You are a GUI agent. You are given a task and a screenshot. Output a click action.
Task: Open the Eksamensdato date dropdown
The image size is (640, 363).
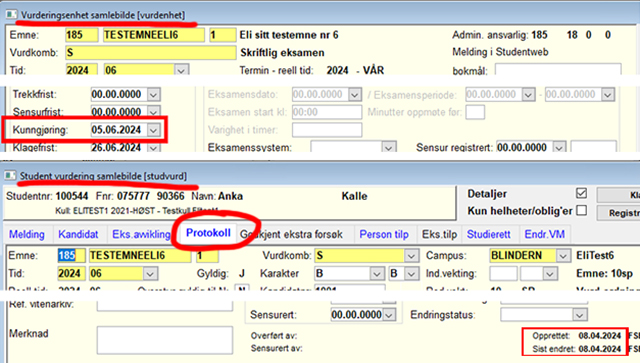point(355,95)
